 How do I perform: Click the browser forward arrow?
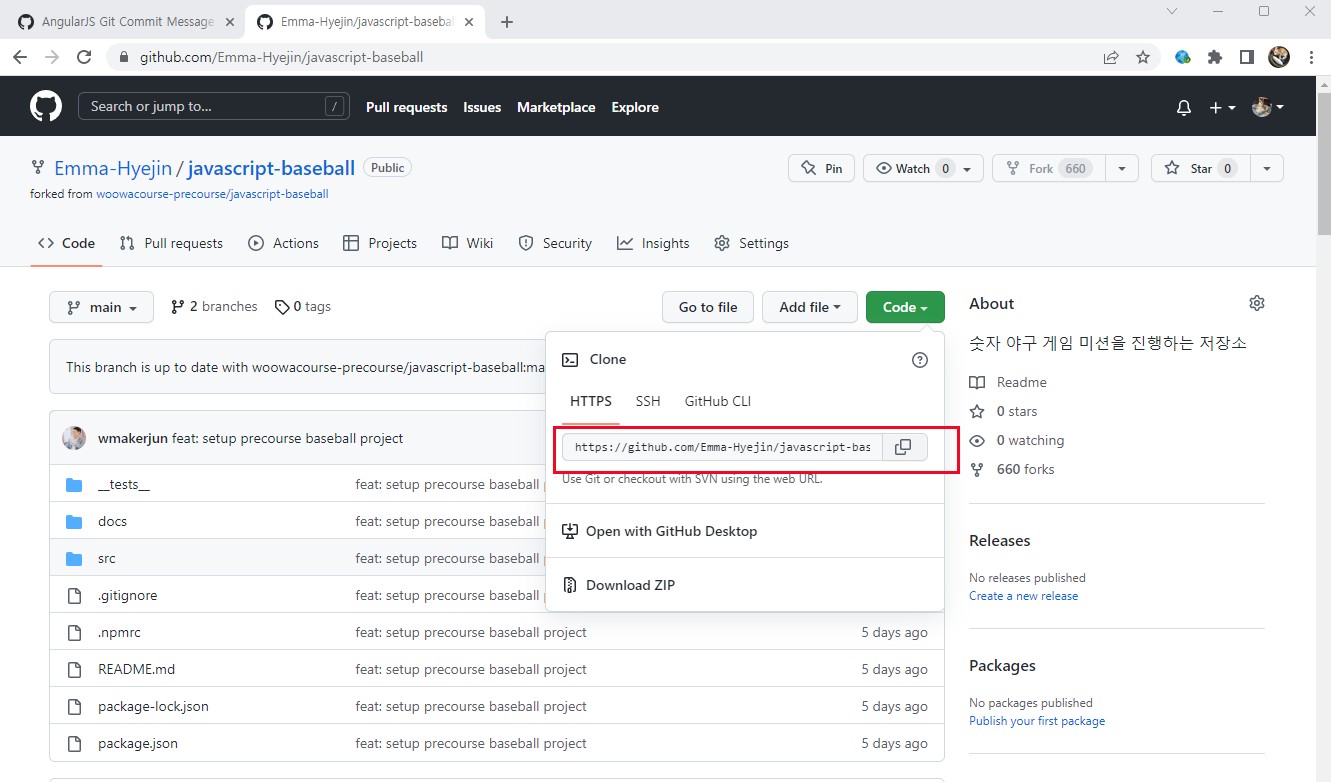(x=52, y=57)
